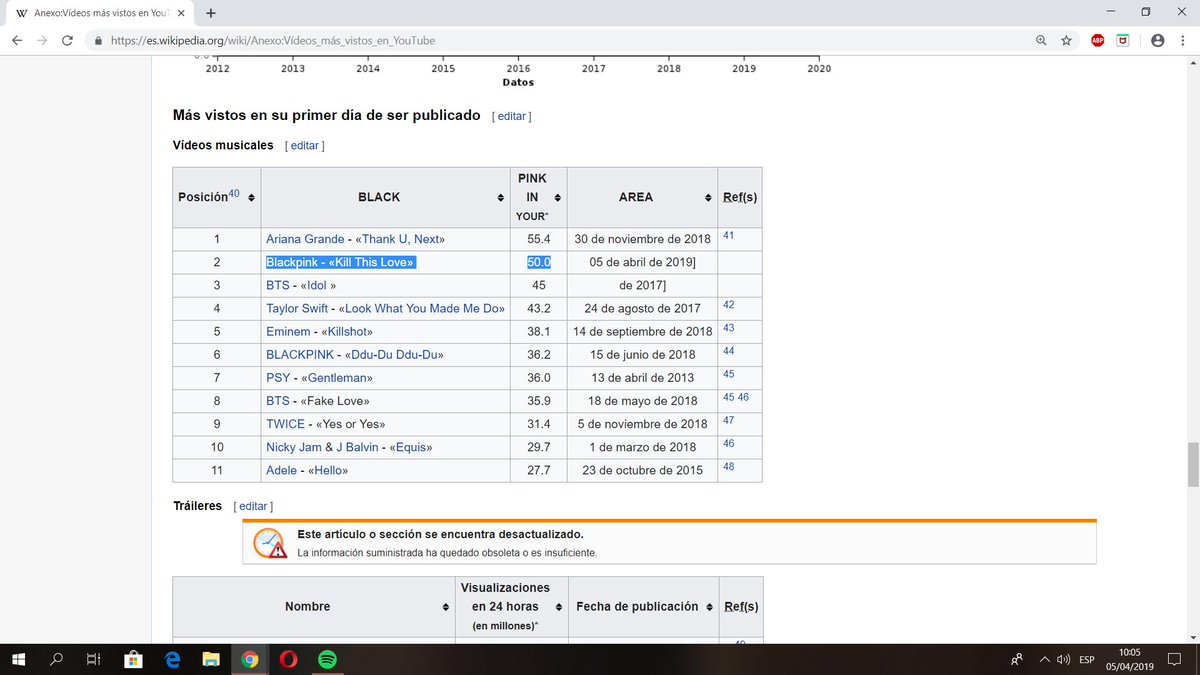Screen dimensions: 1200x675
Task: Open a new browser tab
Action: [211, 13]
